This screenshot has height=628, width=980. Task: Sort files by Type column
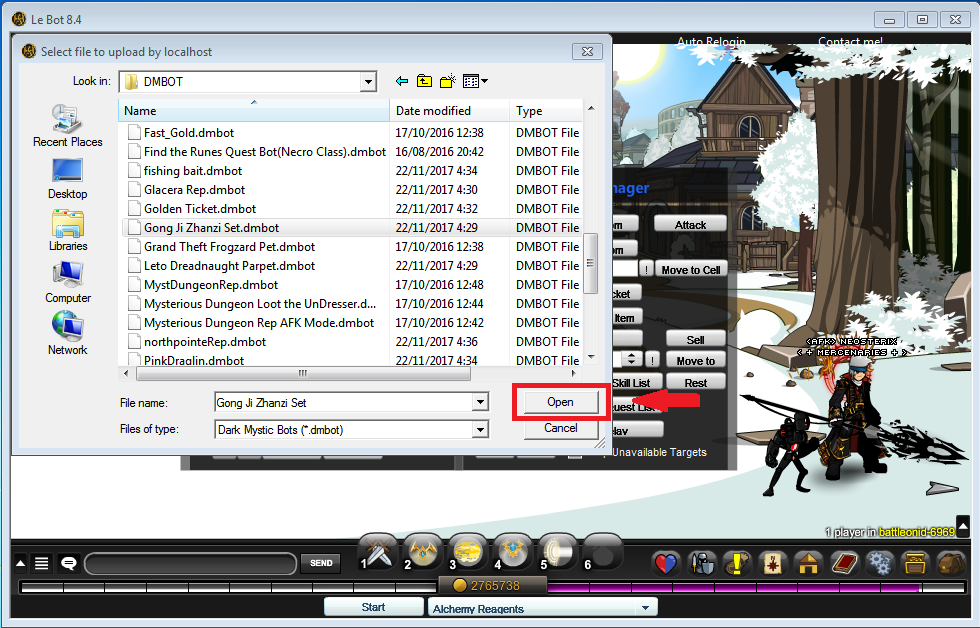(546, 111)
